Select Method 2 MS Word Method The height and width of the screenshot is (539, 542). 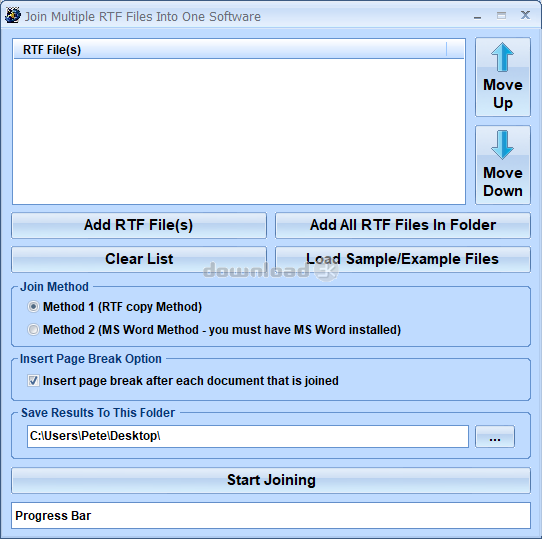coord(33,329)
